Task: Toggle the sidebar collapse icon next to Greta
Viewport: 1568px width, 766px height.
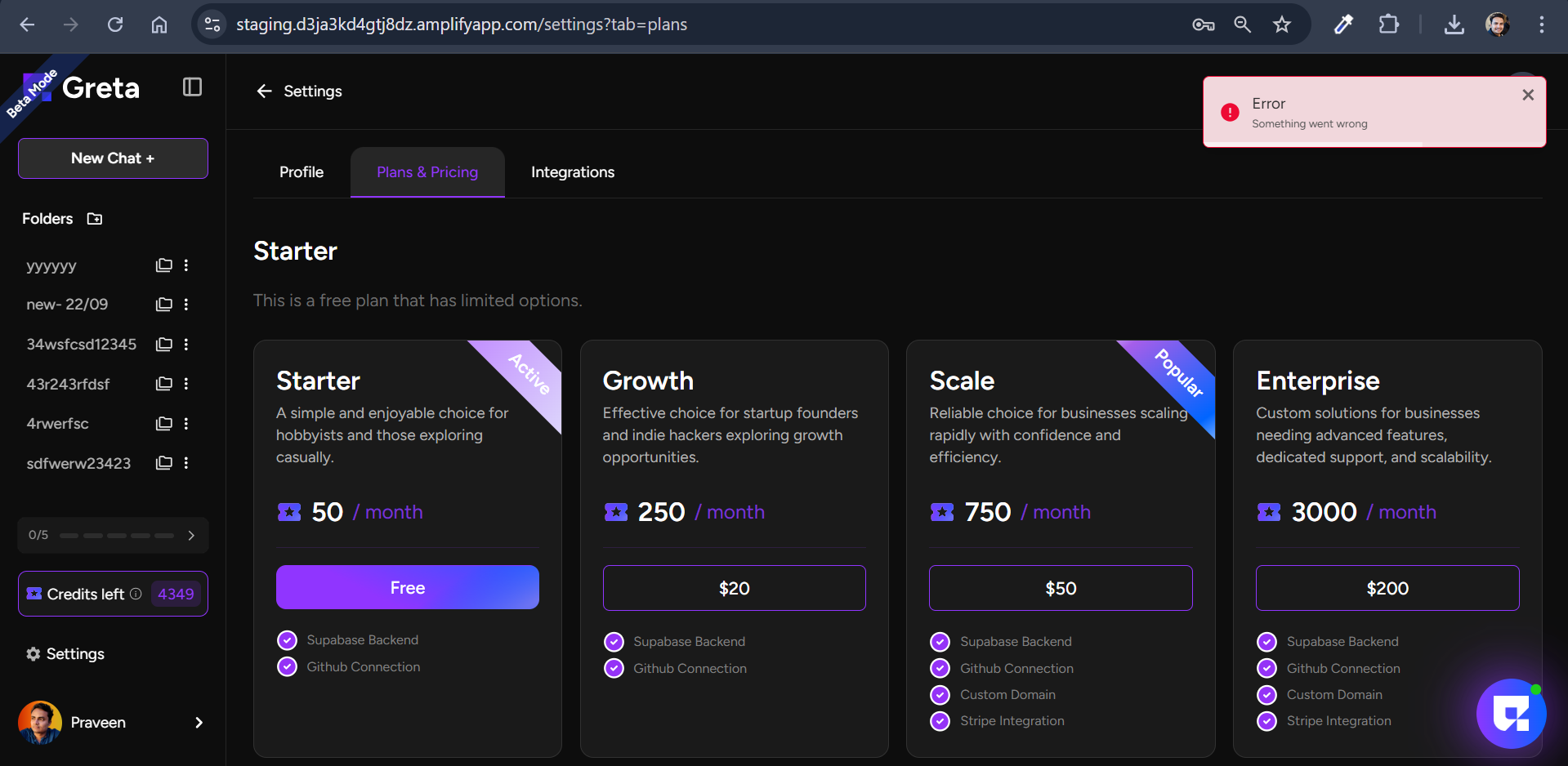Action: pyautogui.click(x=192, y=87)
